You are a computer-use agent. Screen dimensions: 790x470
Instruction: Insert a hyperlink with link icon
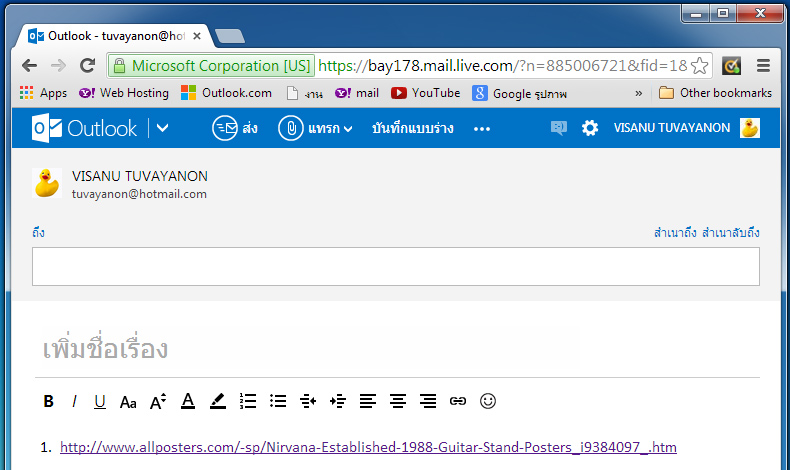458,401
